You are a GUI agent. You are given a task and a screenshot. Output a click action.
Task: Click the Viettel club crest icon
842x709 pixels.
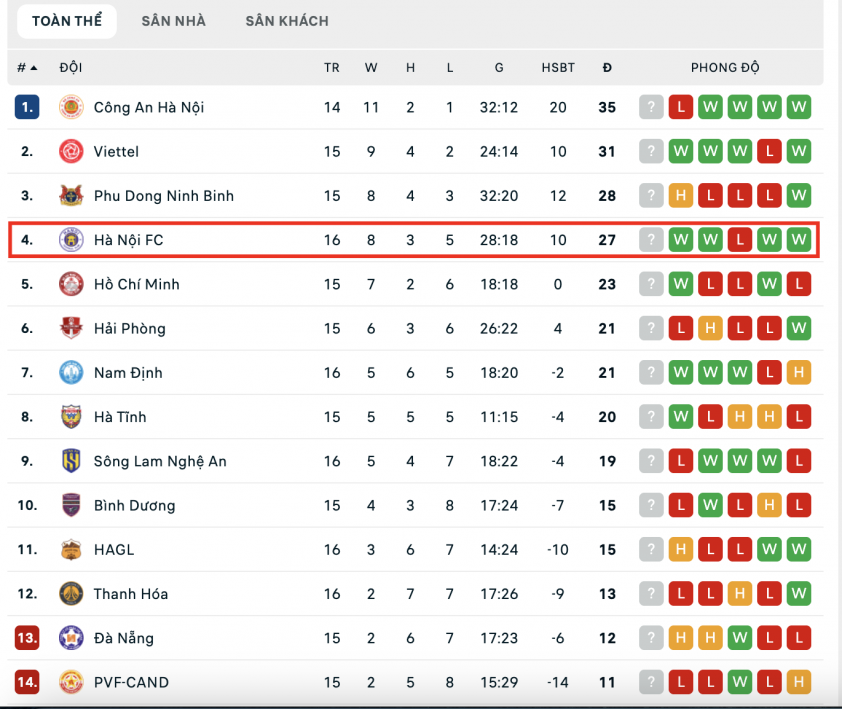pyautogui.click(x=71, y=151)
